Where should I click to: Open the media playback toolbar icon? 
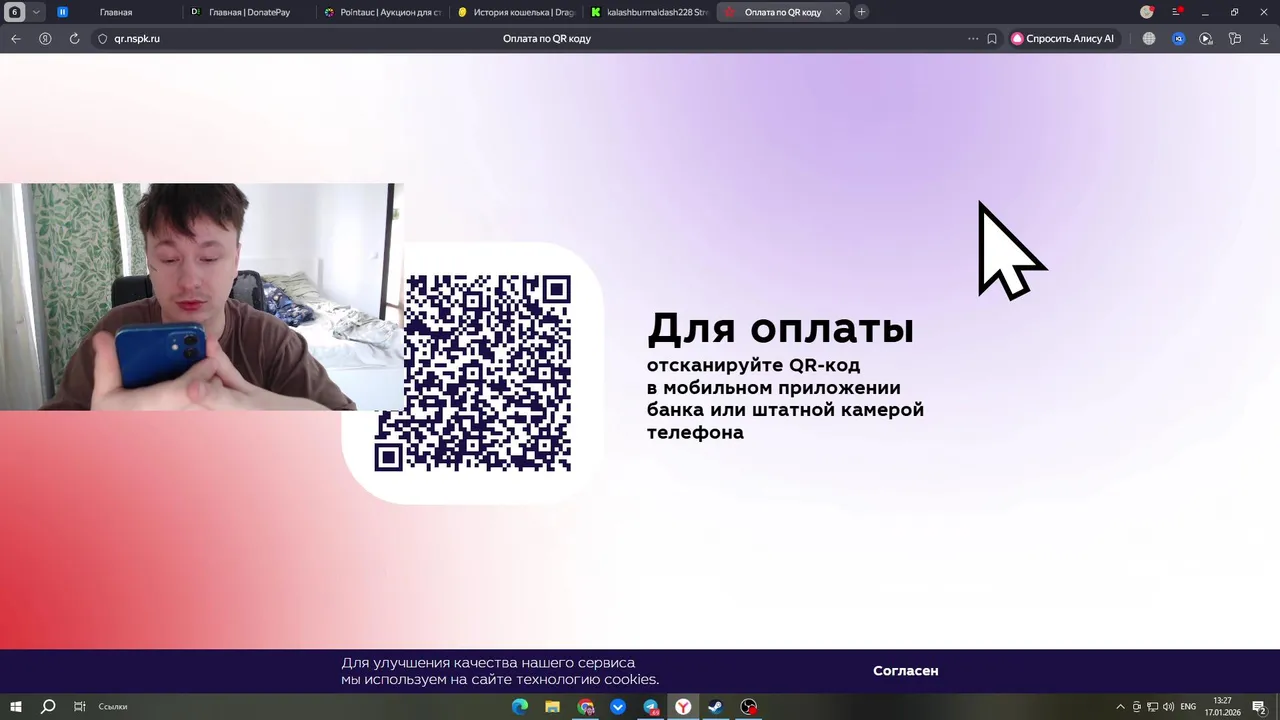tap(1206, 39)
